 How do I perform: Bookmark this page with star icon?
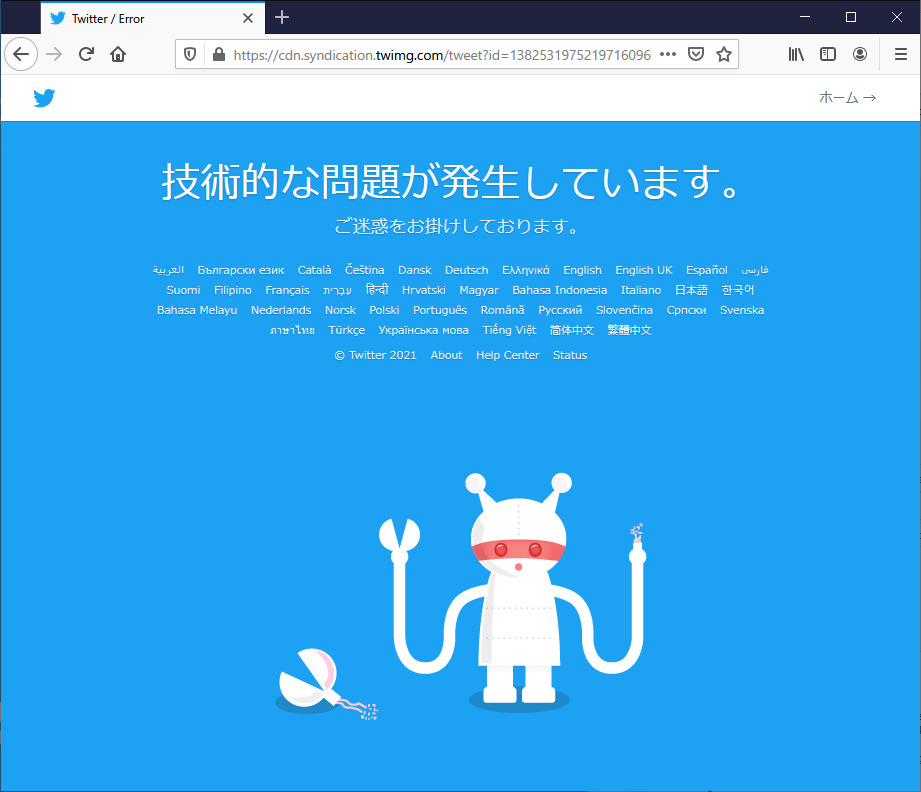tap(724, 55)
